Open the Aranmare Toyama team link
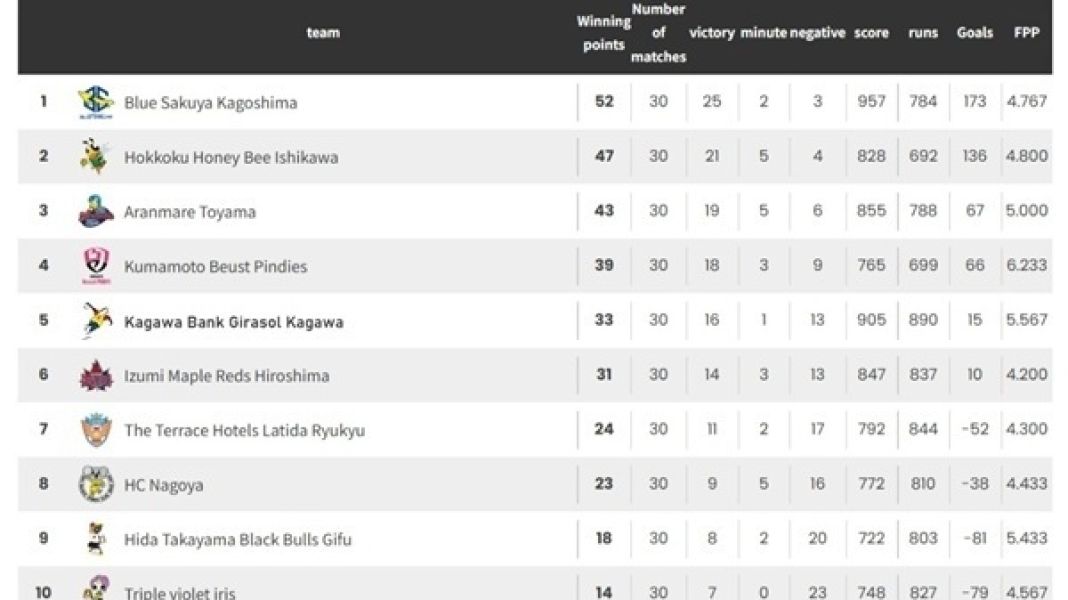The image size is (1068, 600). 190,212
